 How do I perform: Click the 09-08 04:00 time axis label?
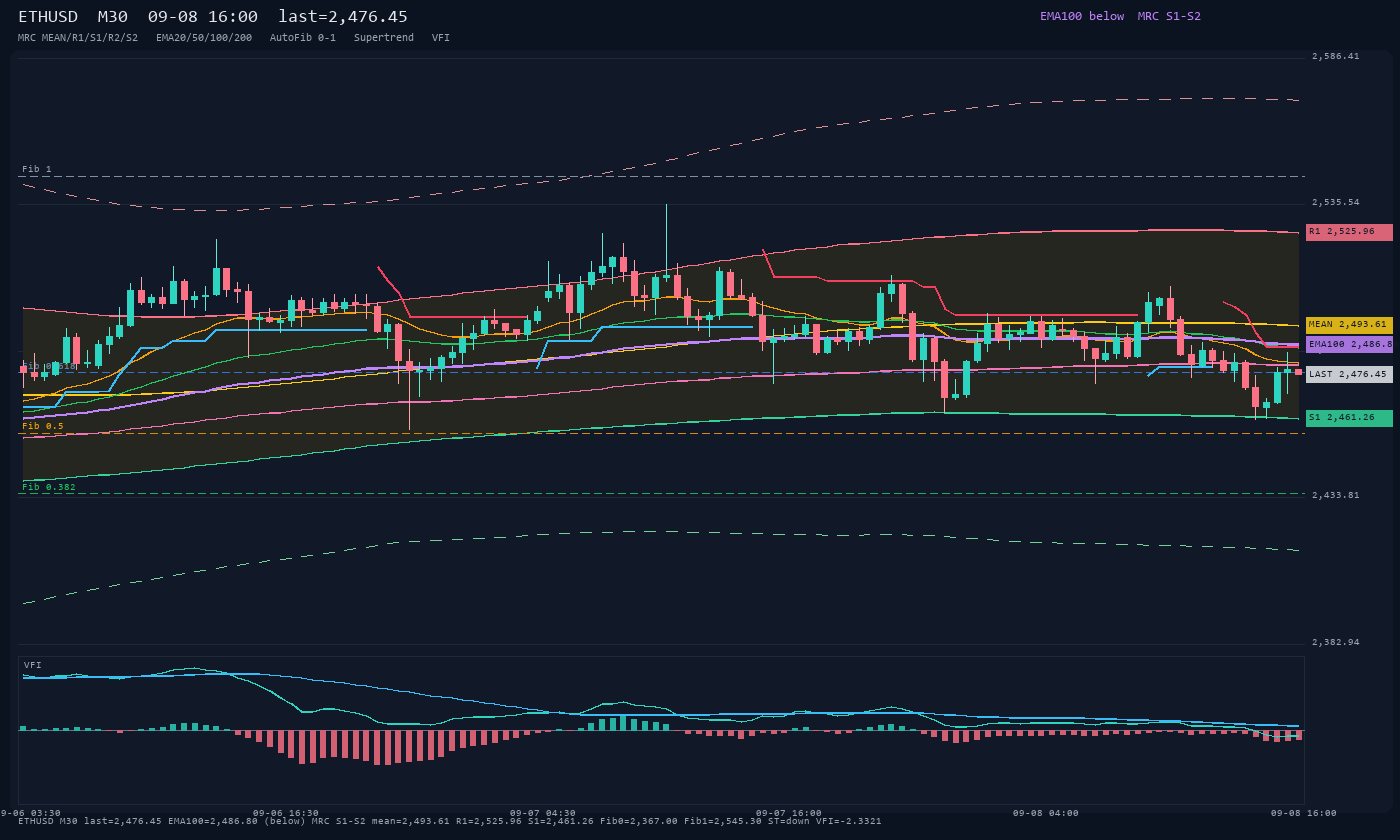click(x=1046, y=814)
